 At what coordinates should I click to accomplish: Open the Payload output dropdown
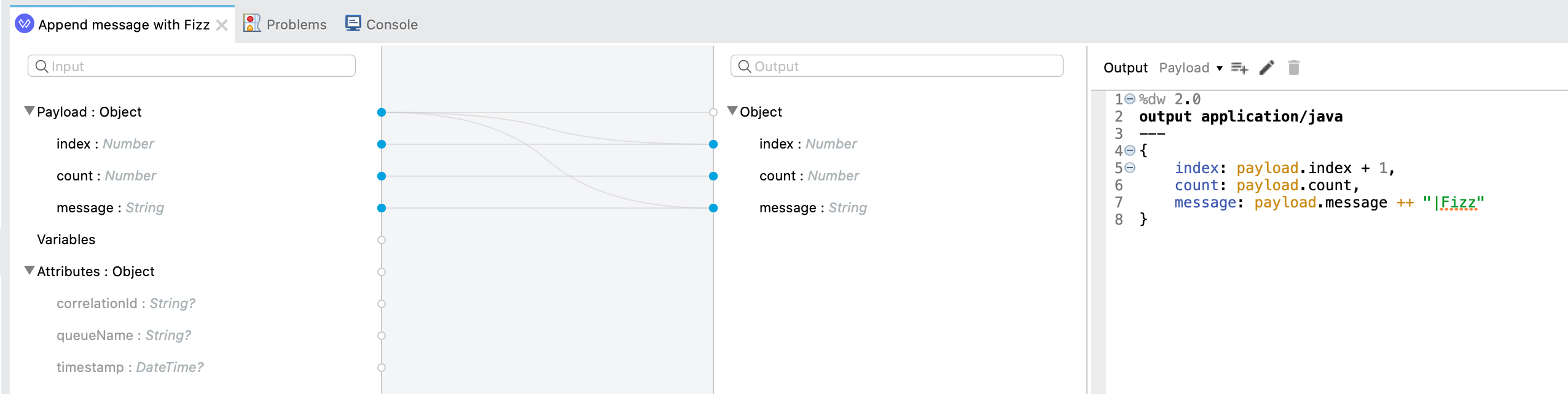[x=1190, y=68]
